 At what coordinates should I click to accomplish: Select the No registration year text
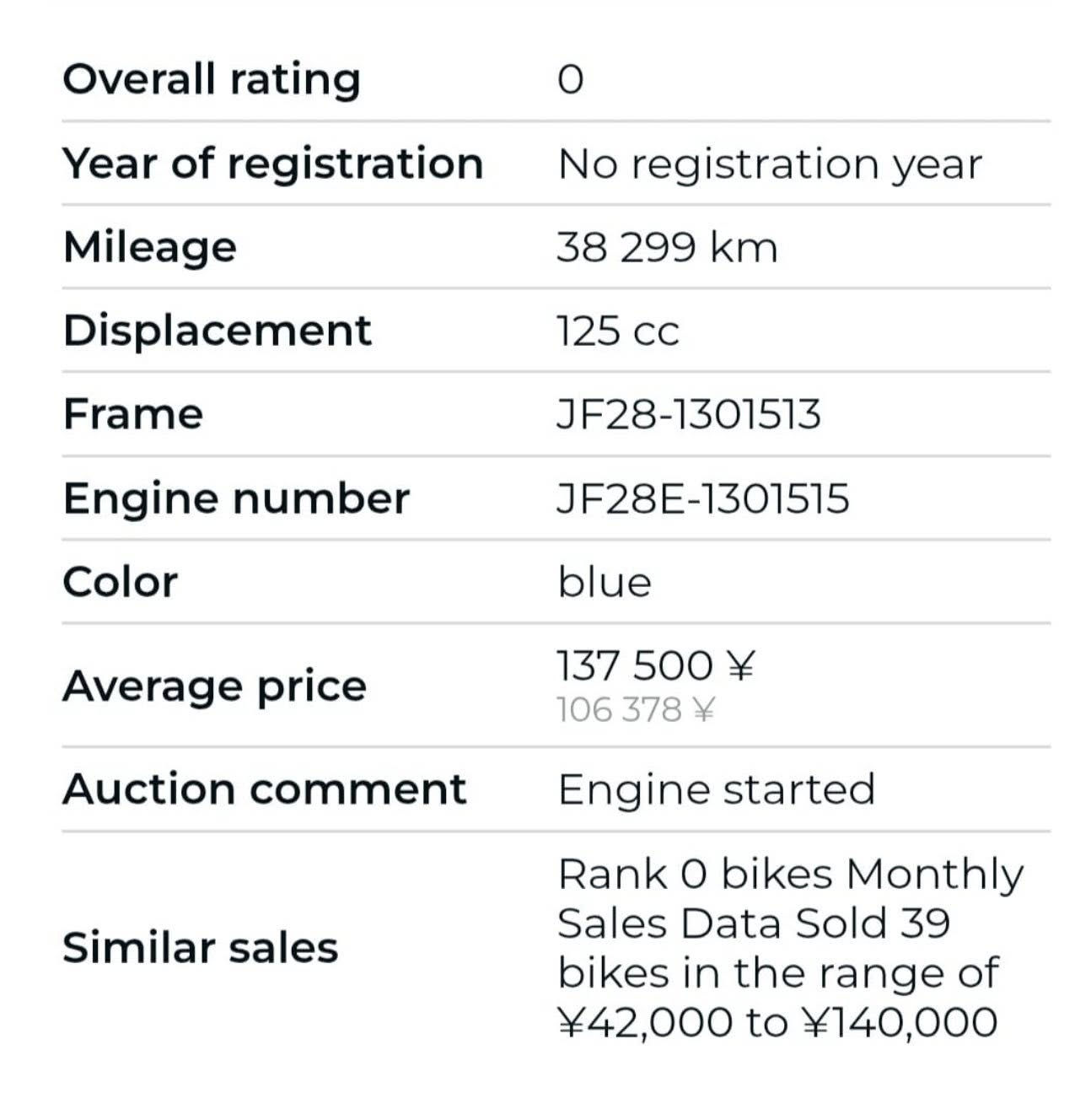770,164
